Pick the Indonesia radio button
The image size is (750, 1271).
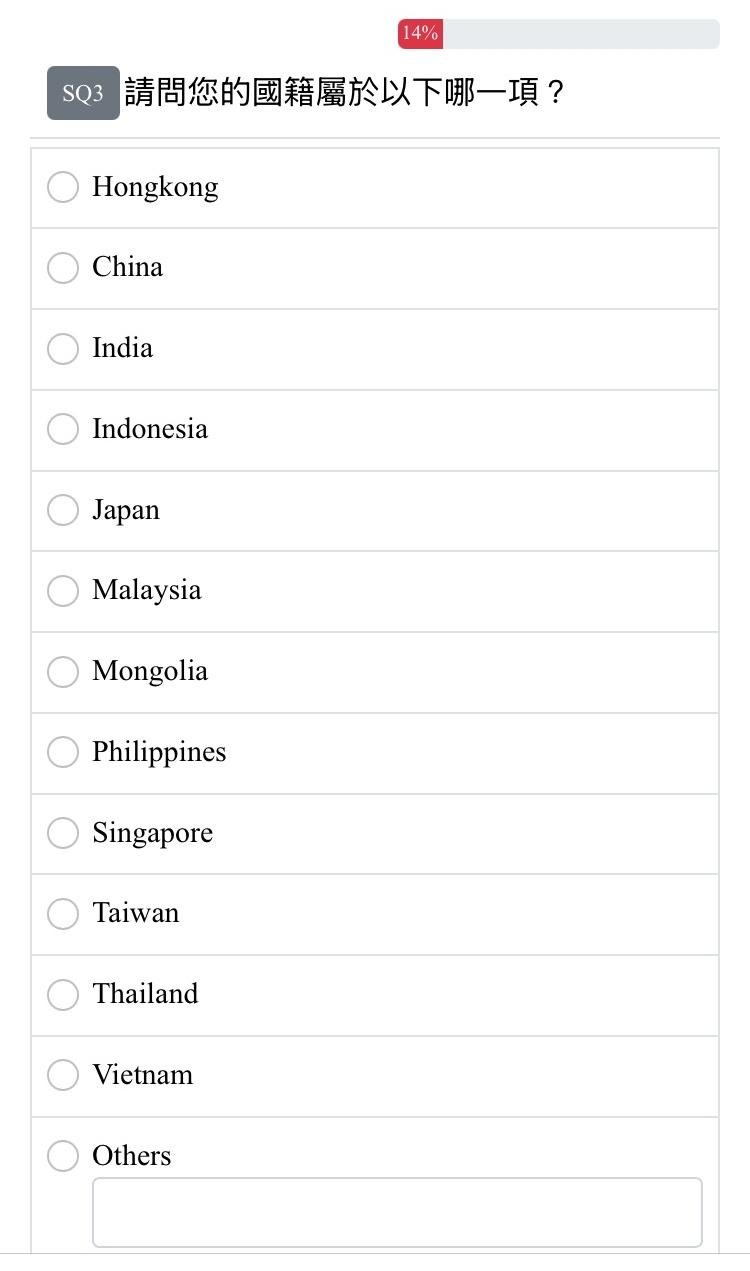(63, 429)
